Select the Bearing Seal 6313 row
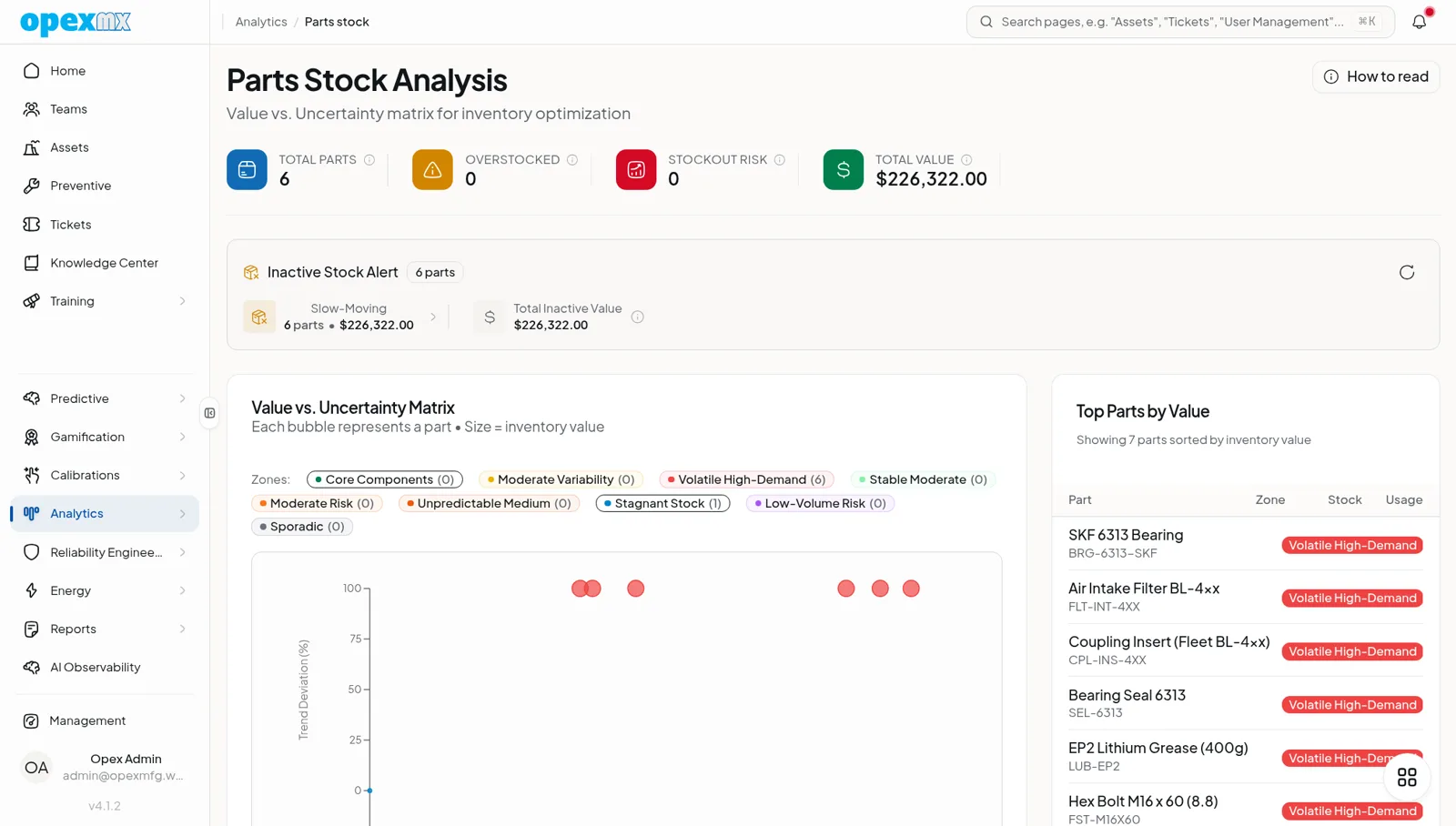 coord(1245,704)
